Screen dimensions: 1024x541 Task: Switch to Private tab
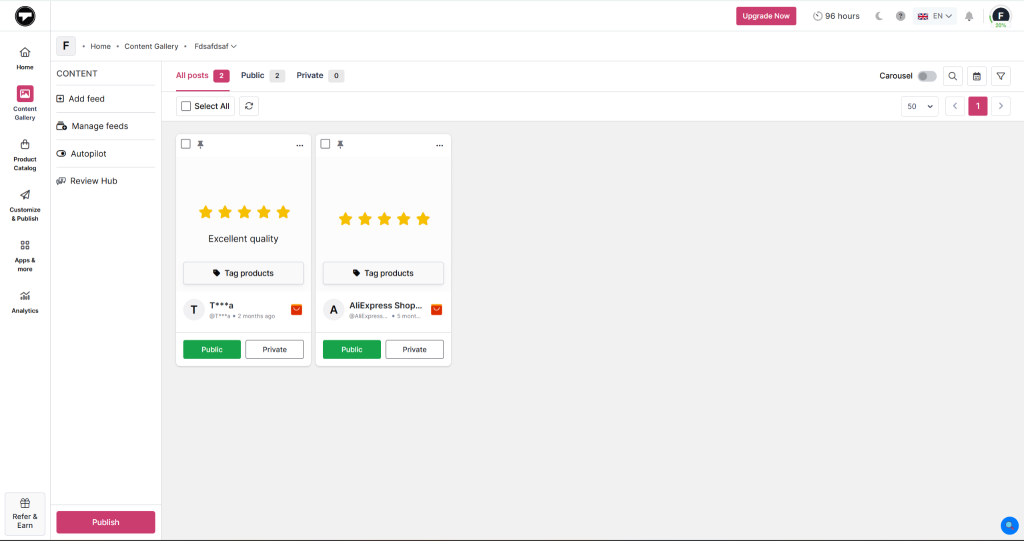(x=320, y=76)
